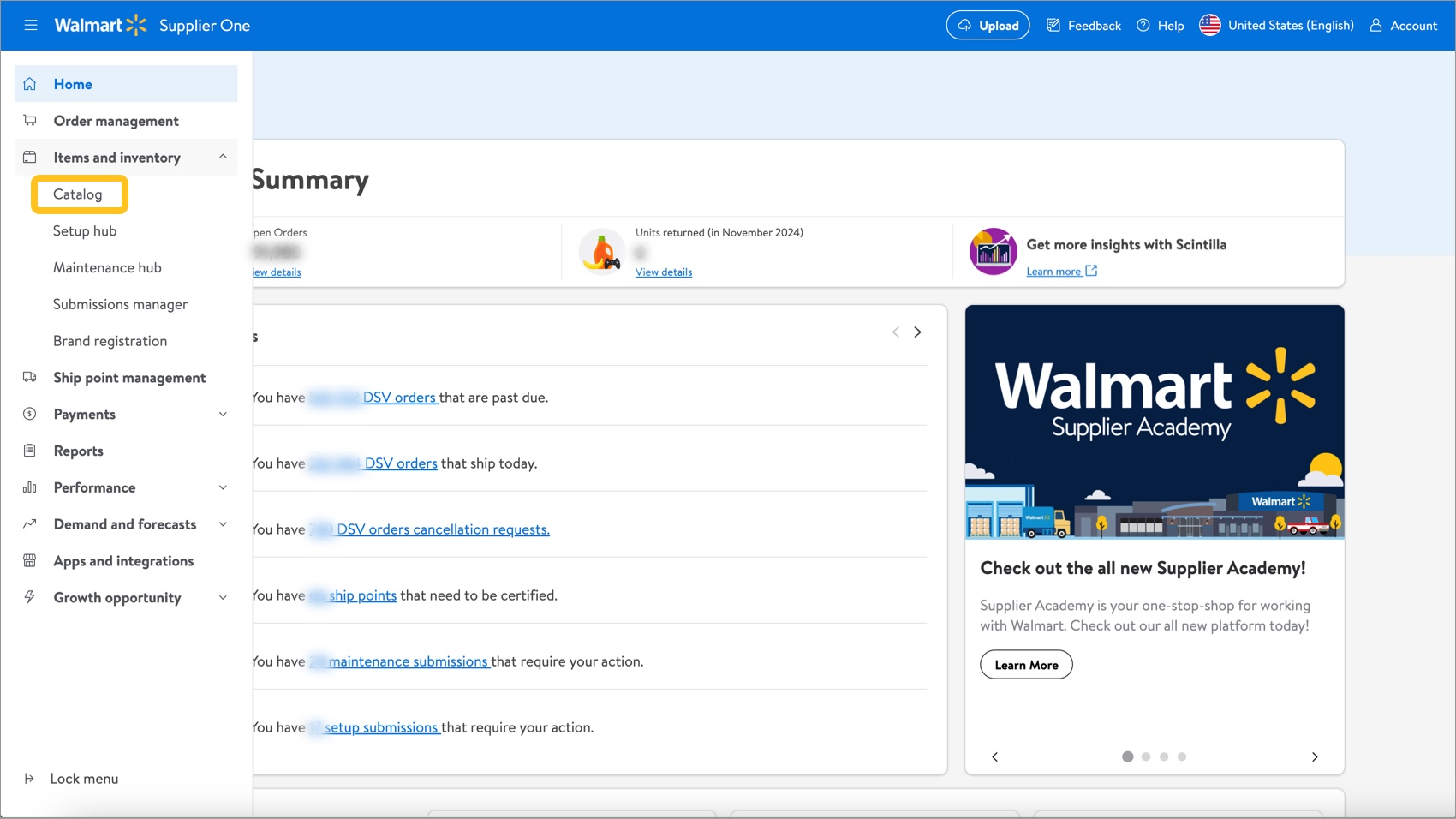Click the Learn More button

tap(1026, 665)
